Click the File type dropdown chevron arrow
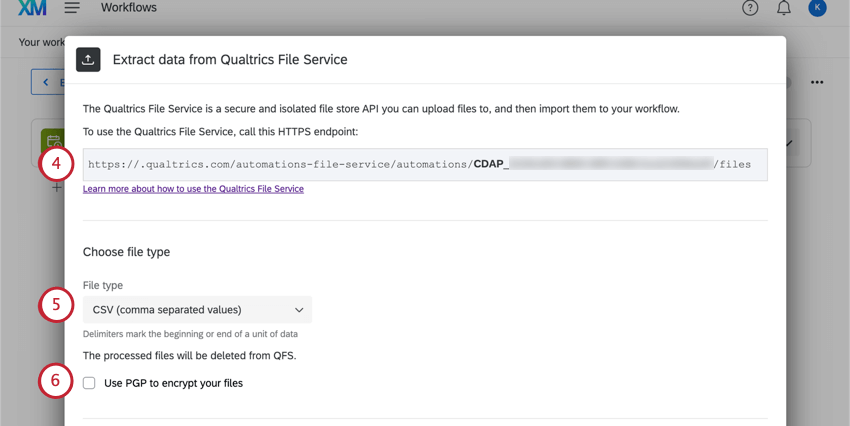 [x=299, y=310]
